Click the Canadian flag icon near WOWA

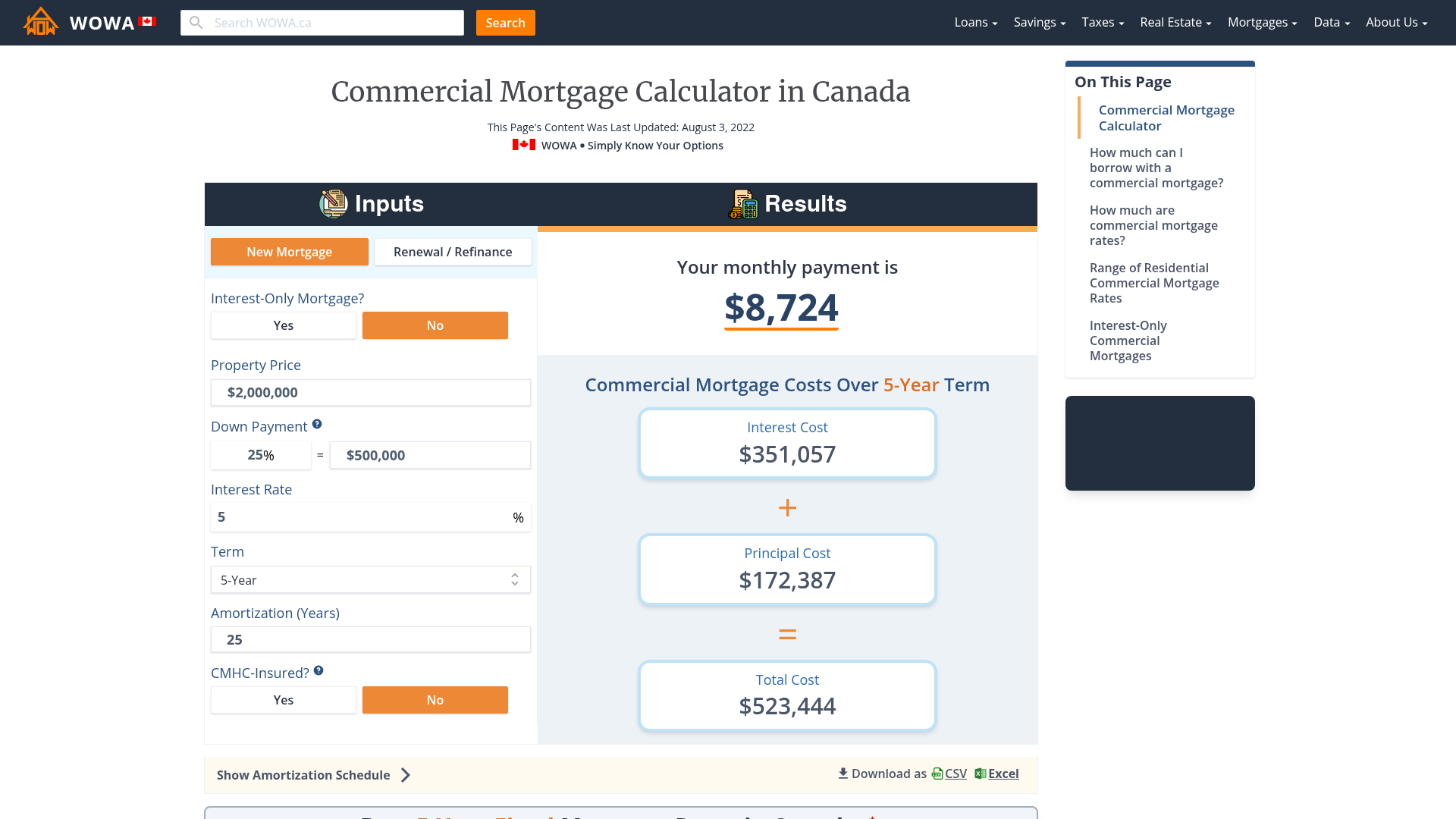[148, 22]
